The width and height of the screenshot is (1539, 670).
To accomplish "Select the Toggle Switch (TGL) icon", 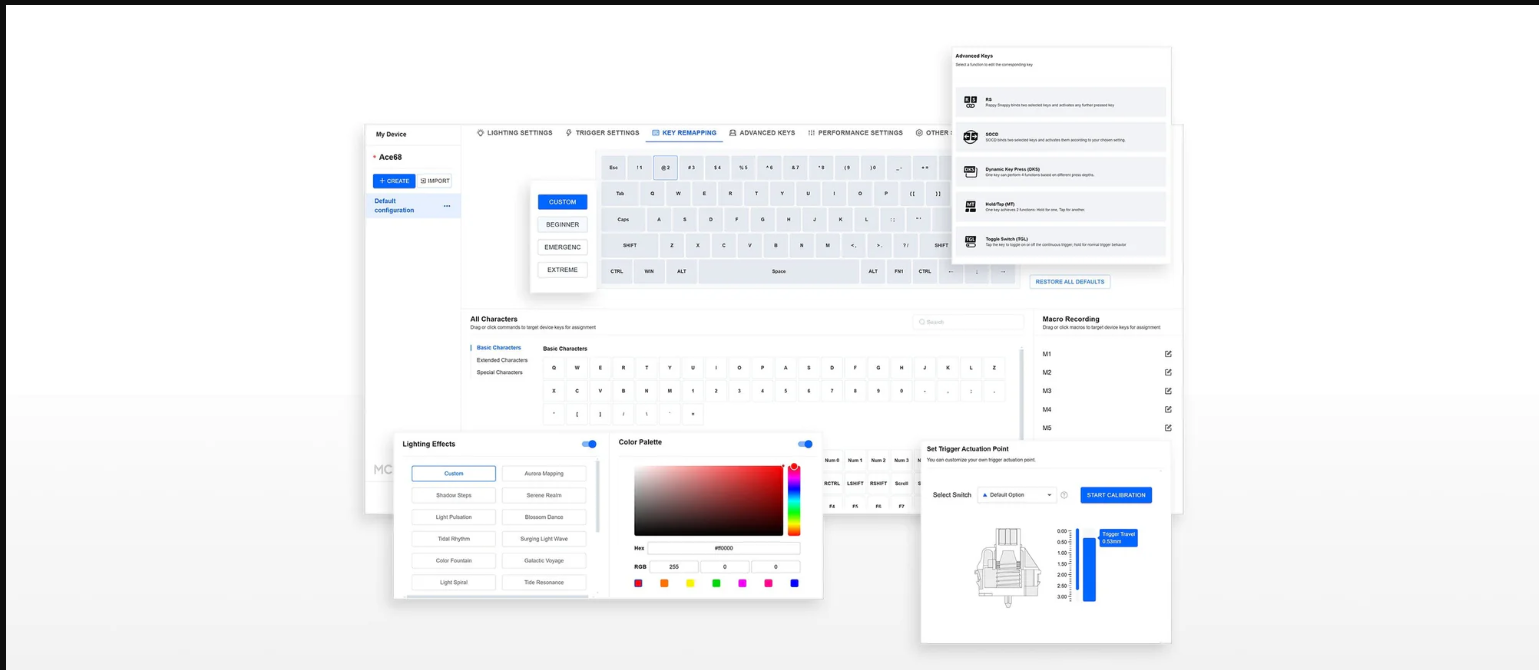I will click(x=970, y=241).
